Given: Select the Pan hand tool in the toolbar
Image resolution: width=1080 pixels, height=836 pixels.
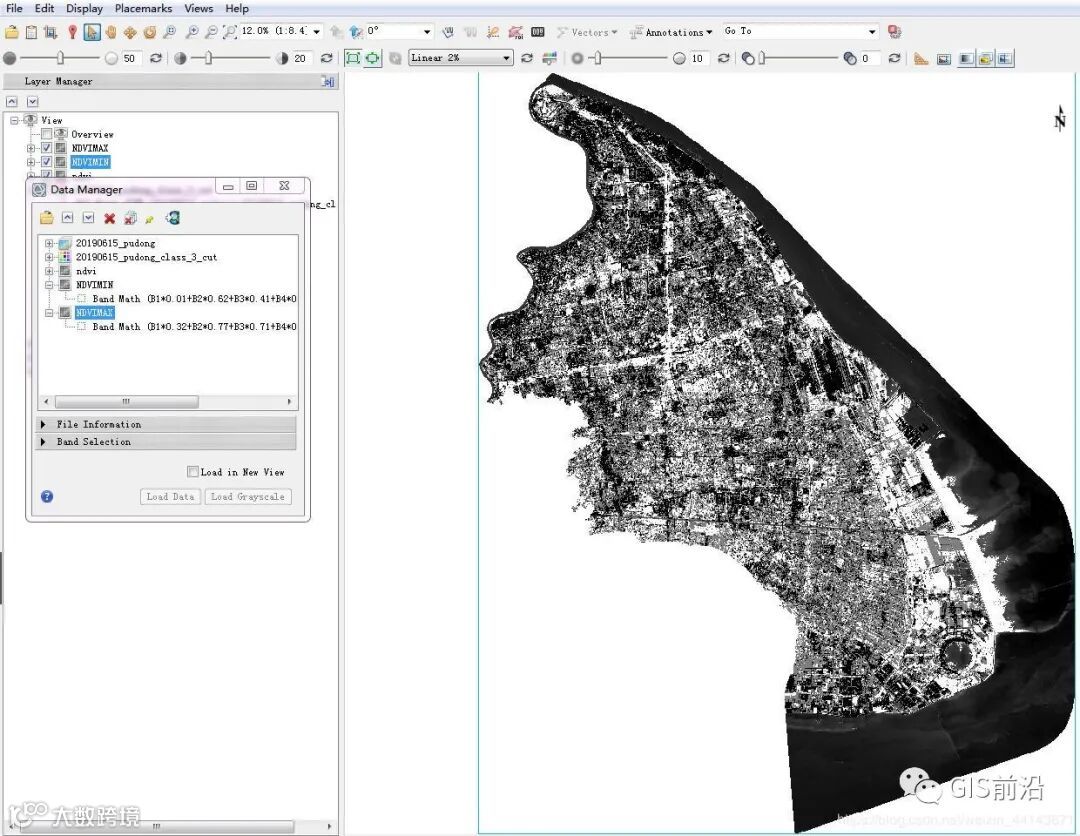Looking at the screenshot, I should (x=111, y=32).
